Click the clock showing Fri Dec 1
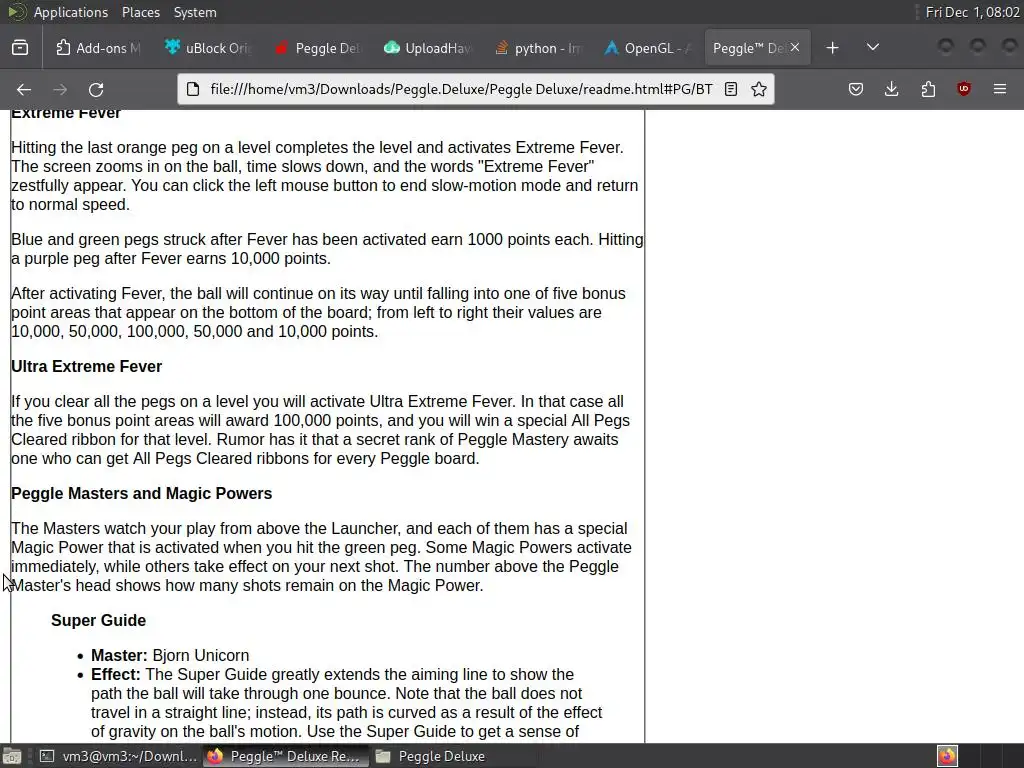This screenshot has width=1024, height=768. coord(972,12)
